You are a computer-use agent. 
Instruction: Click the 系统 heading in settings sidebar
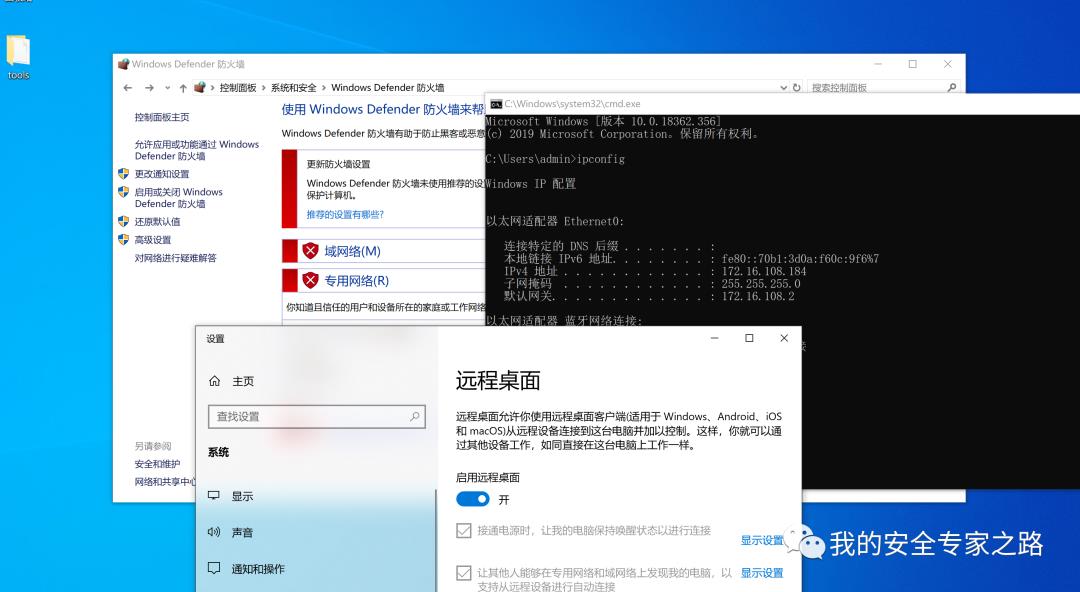(x=218, y=452)
